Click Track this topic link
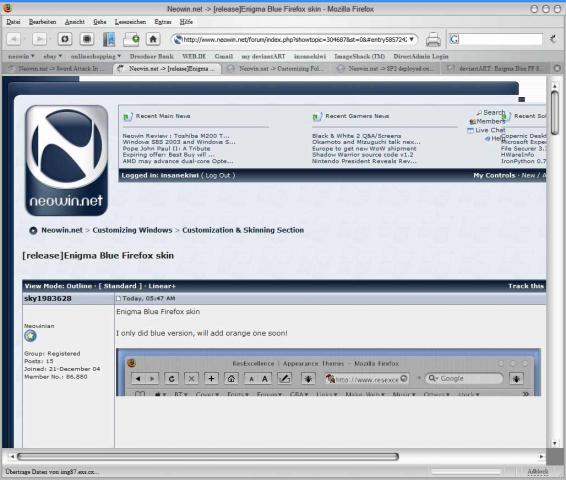Viewport: 566px width, 480px height. tap(526, 286)
